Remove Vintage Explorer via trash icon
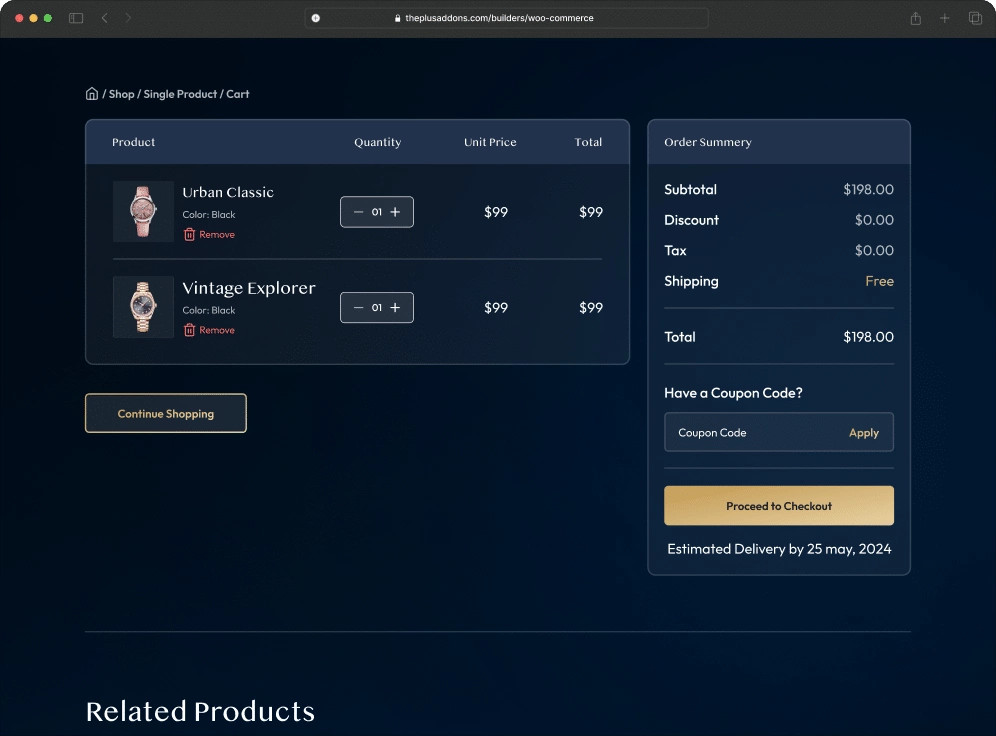Screen dimensions: 996x736 click(x=189, y=330)
